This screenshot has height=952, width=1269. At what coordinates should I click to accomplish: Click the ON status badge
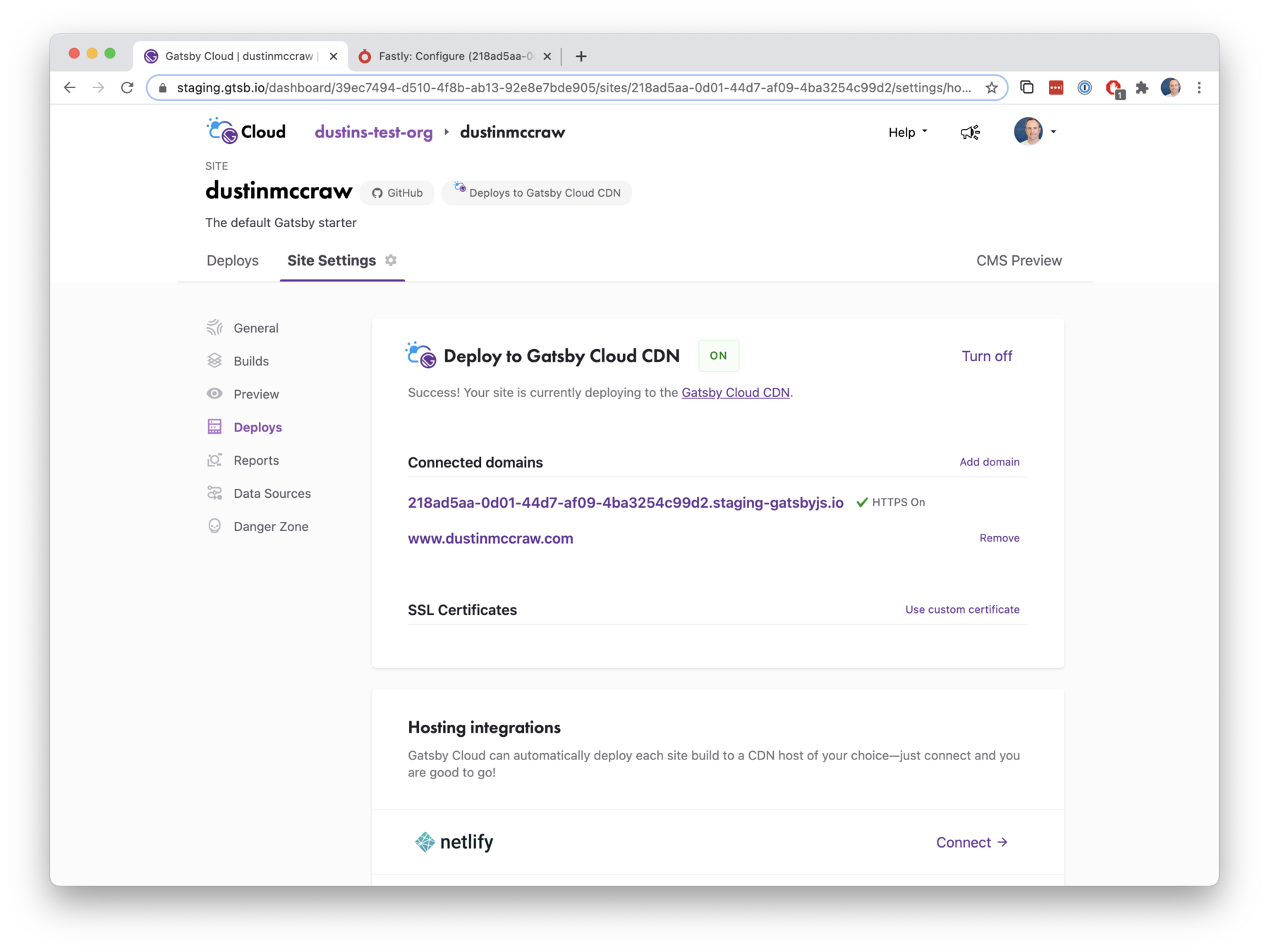click(718, 355)
